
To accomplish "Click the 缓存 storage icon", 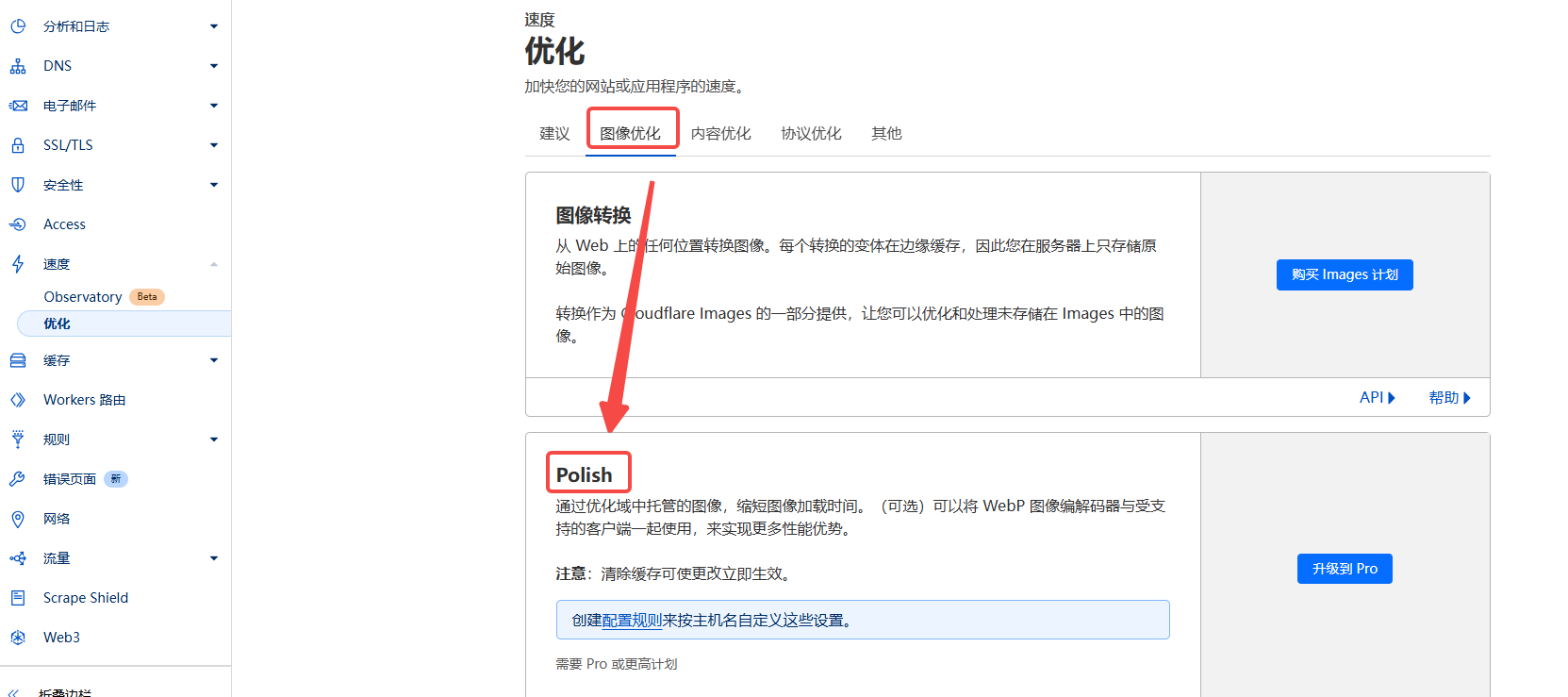I will 18,360.
